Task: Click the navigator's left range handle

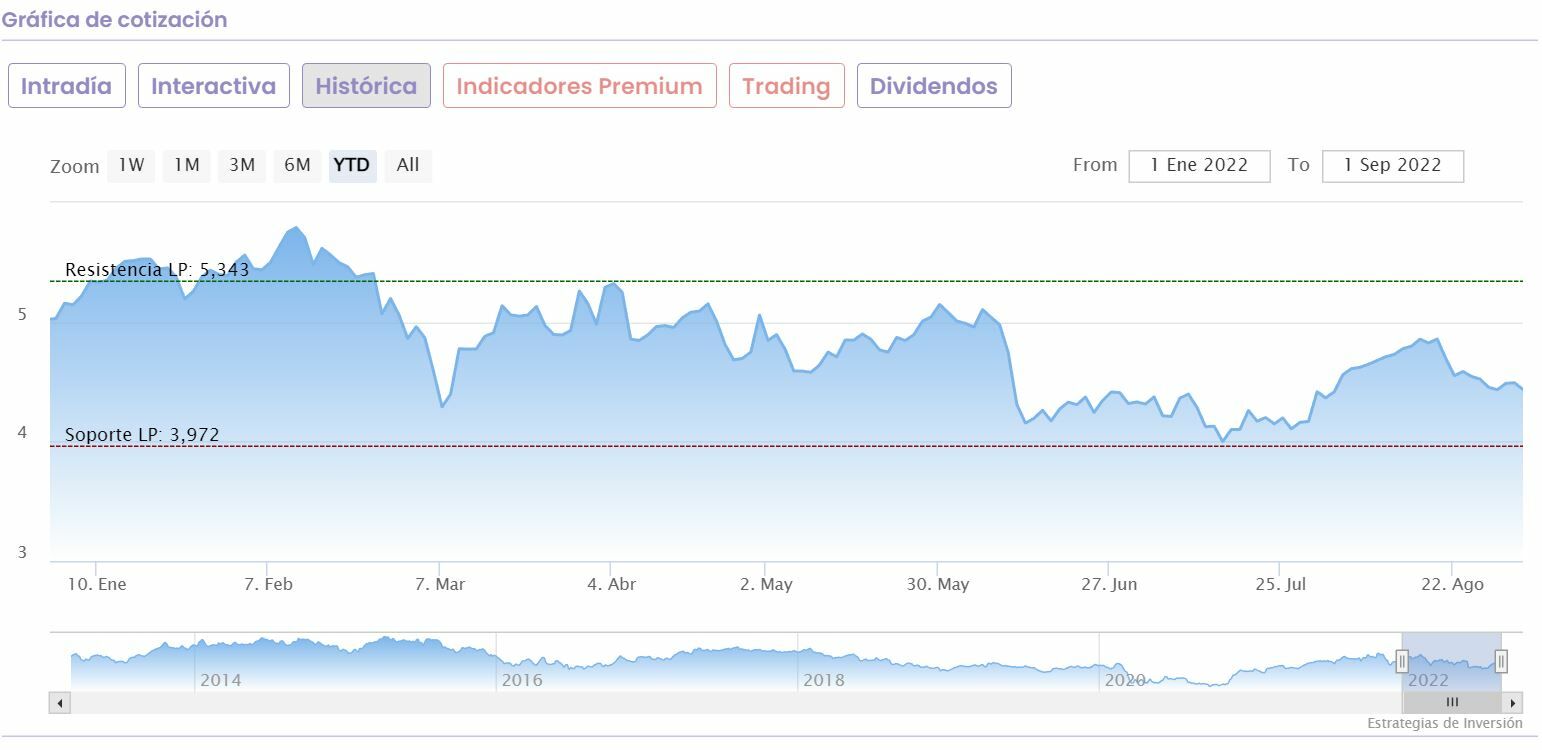Action: (1402, 660)
